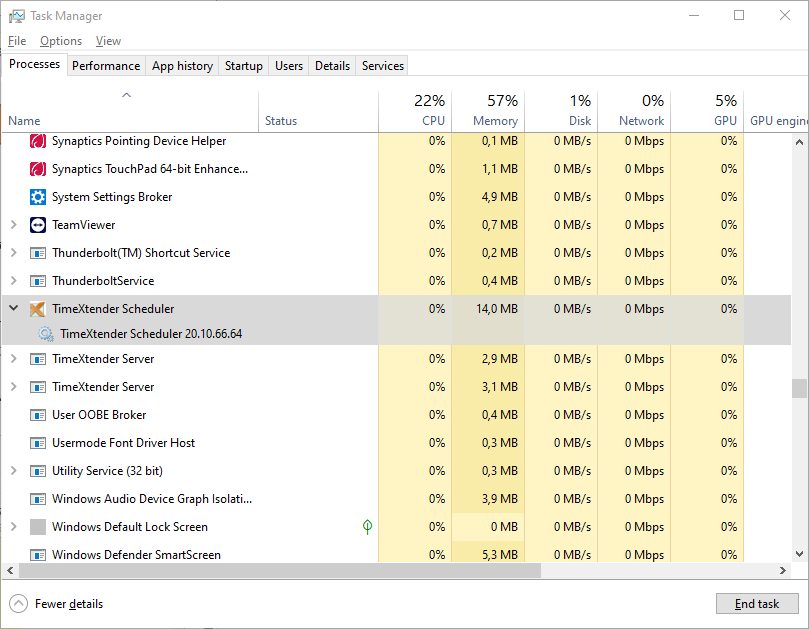Click the Usermode Font Driver Host icon
This screenshot has height=629, width=809.
click(x=38, y=443)
